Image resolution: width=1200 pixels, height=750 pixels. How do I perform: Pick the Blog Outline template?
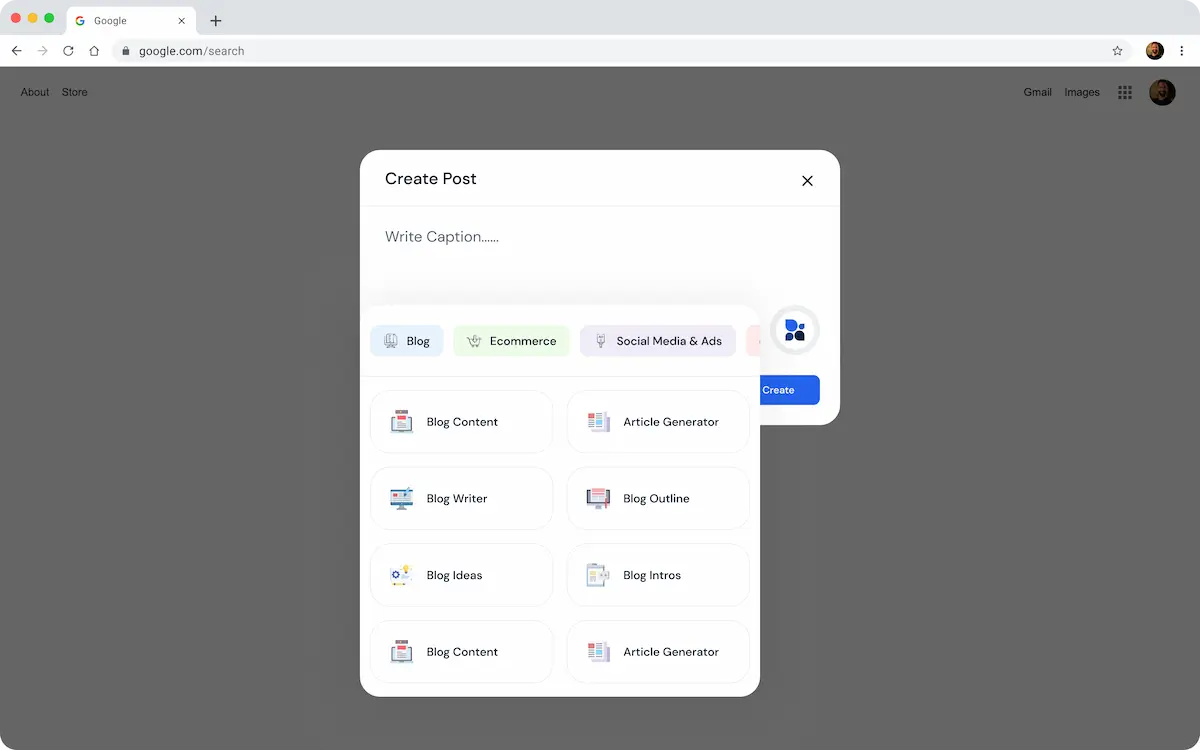click(x=658, y=498)
